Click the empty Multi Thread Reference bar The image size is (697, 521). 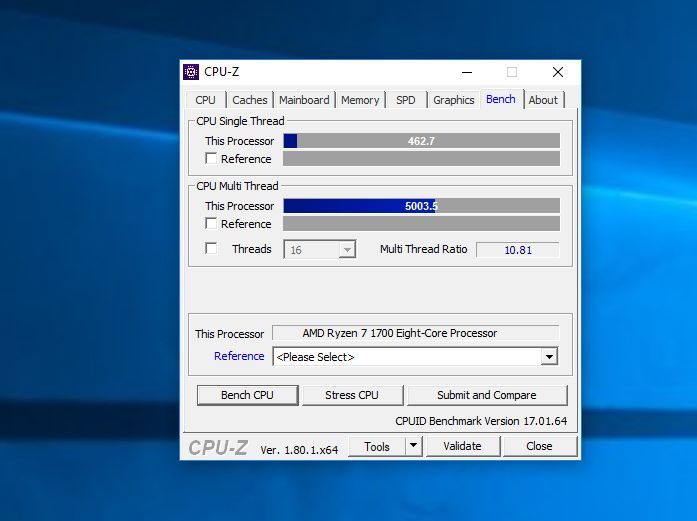[x=421, y=224]
